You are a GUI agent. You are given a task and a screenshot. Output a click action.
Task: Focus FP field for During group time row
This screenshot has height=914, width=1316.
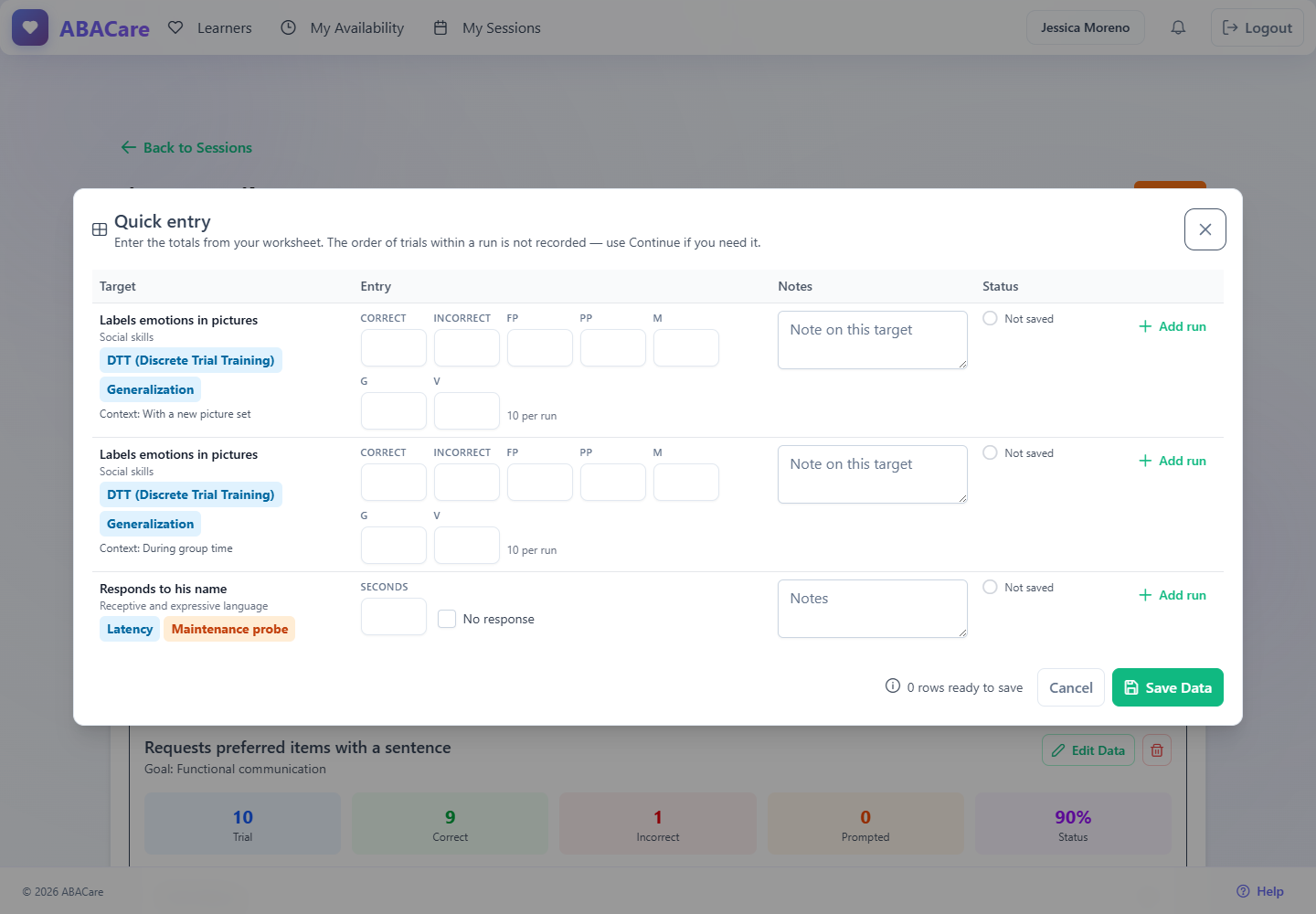(540, 483)
